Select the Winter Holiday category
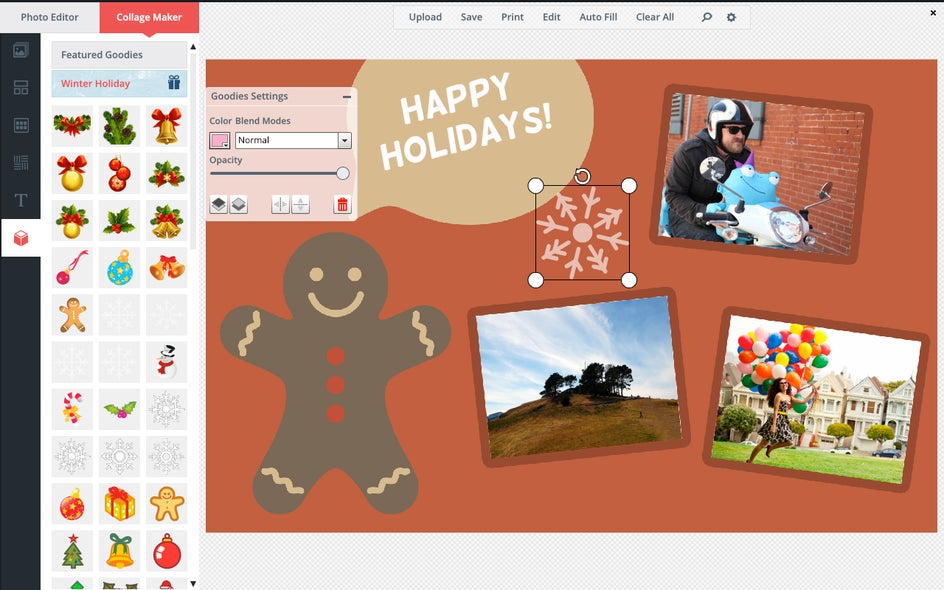The image size is (944, 590). pyautogui.click(x=119, y=83)
